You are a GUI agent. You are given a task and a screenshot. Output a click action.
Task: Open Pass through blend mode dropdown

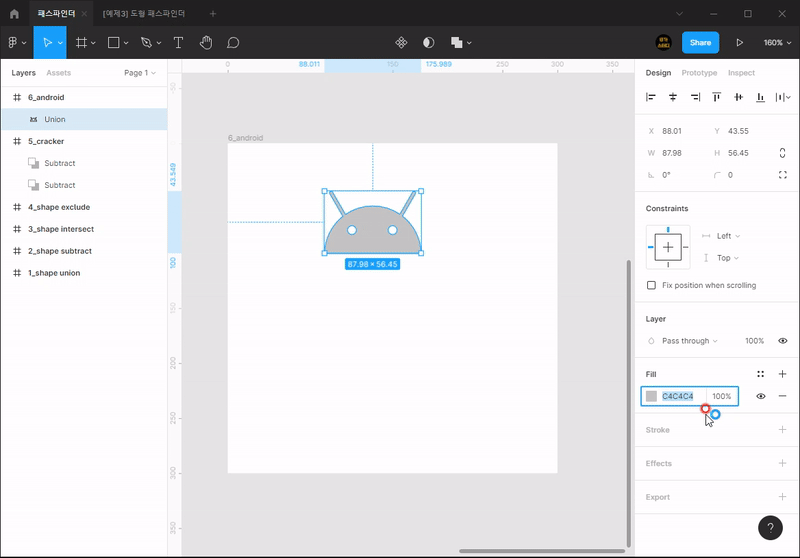click(x=689, y=341)
